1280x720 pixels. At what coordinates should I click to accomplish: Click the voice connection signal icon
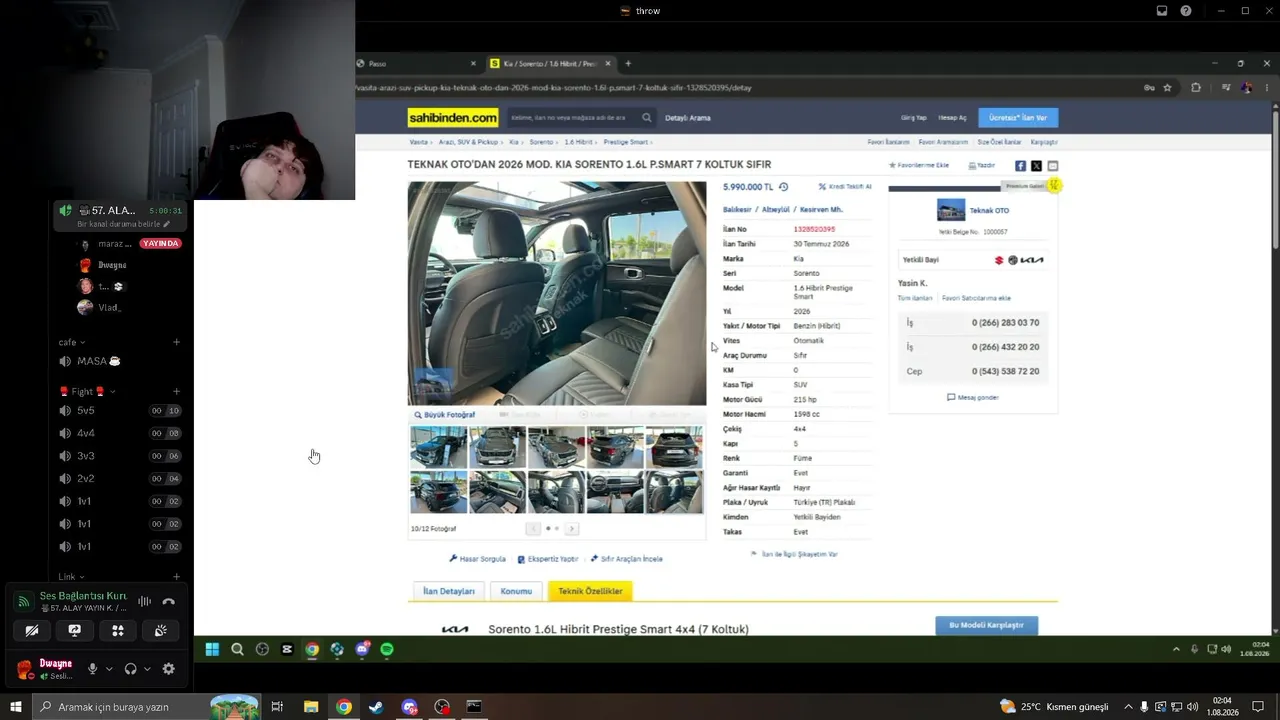(23, 601)
